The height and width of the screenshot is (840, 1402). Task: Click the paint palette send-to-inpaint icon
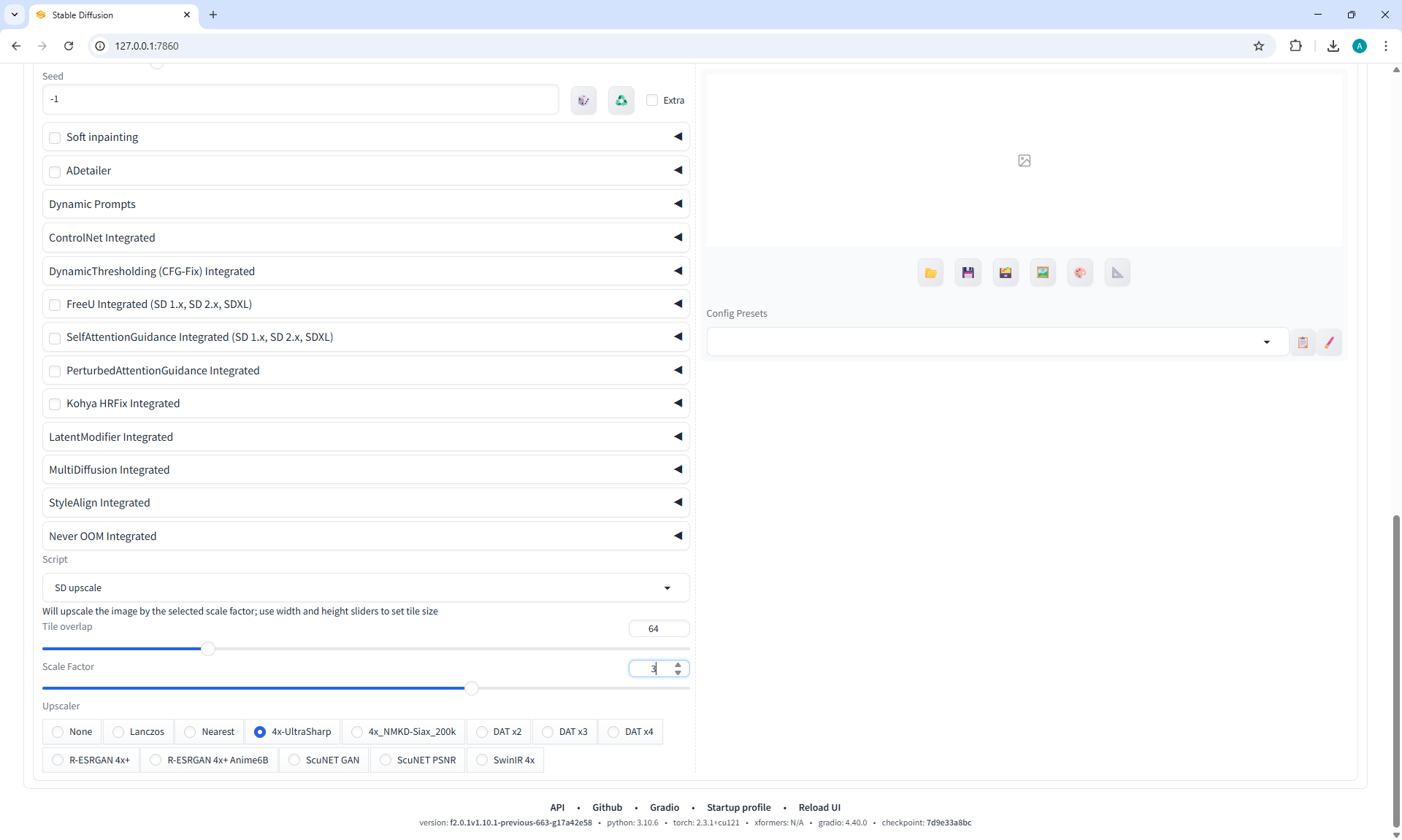(x=1080, y=273)
